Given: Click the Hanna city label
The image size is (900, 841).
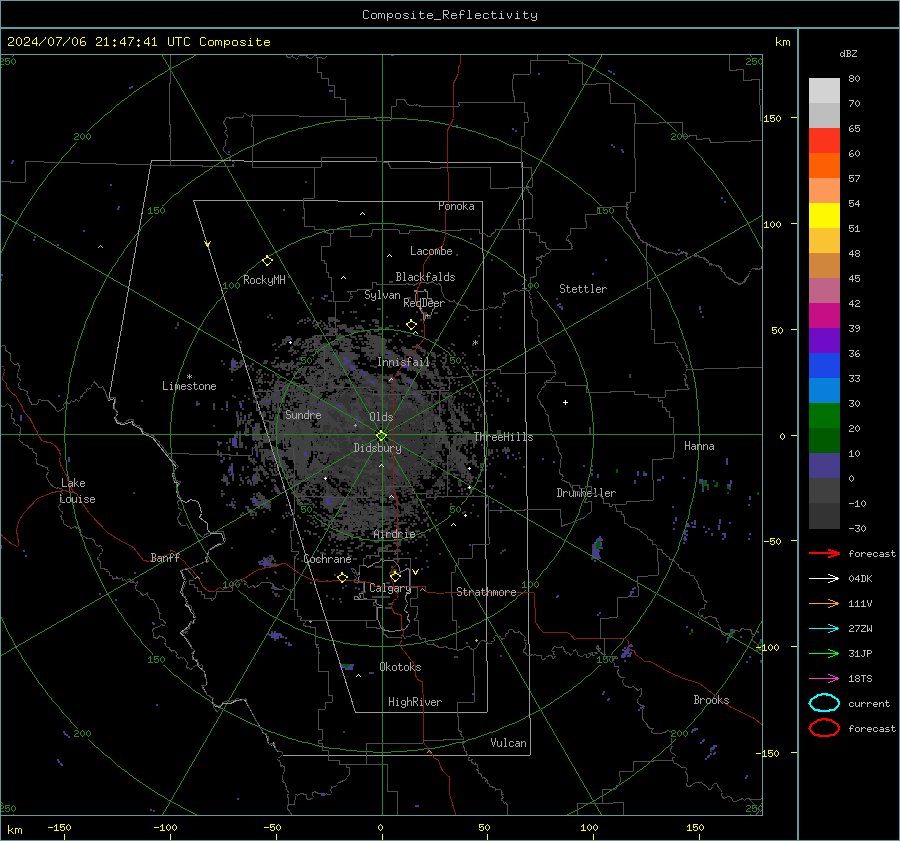Looking at the screenshot, I should [x=699, y=446].
